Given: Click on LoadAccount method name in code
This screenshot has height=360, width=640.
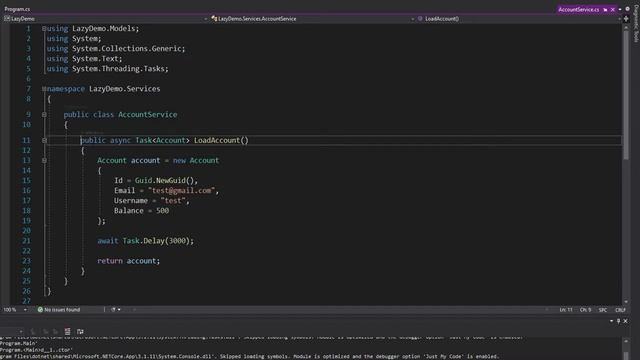Looking at the screenshot, I should [x=217, y=140].
